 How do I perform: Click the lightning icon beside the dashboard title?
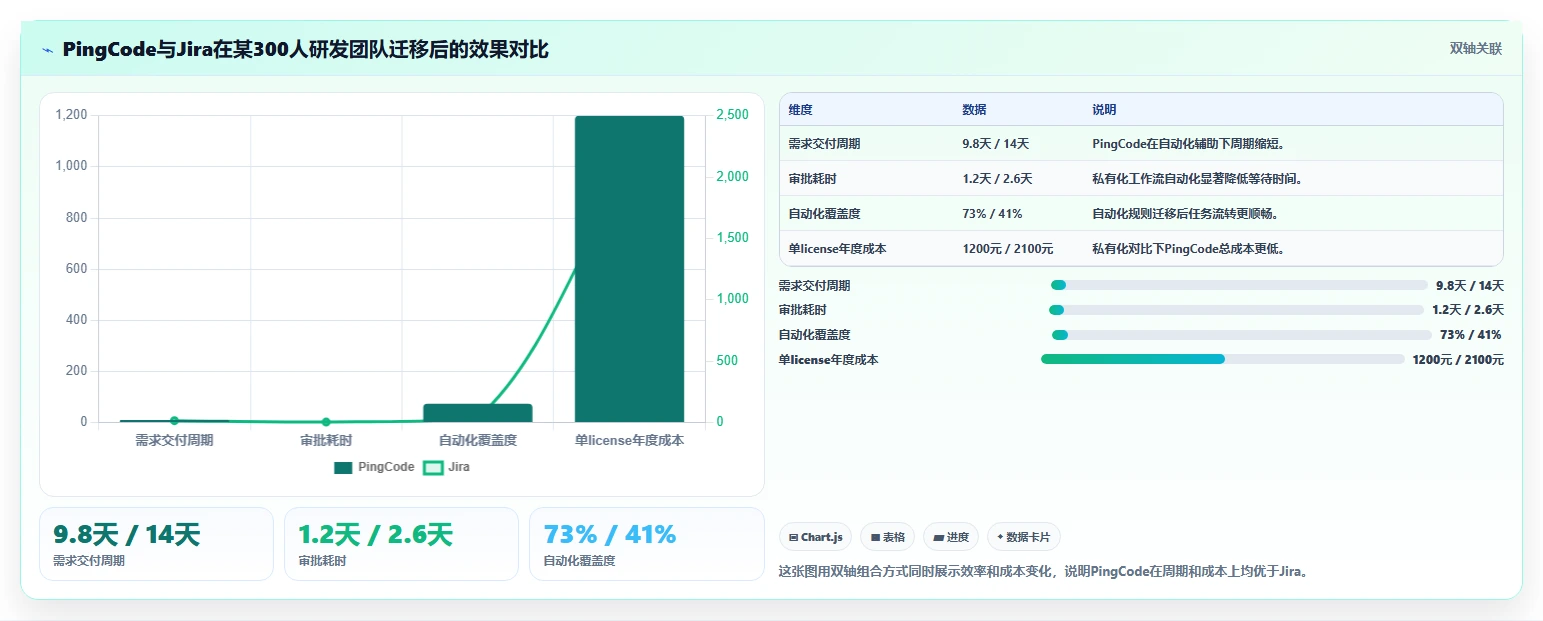pyautogui.click(x=47, y=50)
